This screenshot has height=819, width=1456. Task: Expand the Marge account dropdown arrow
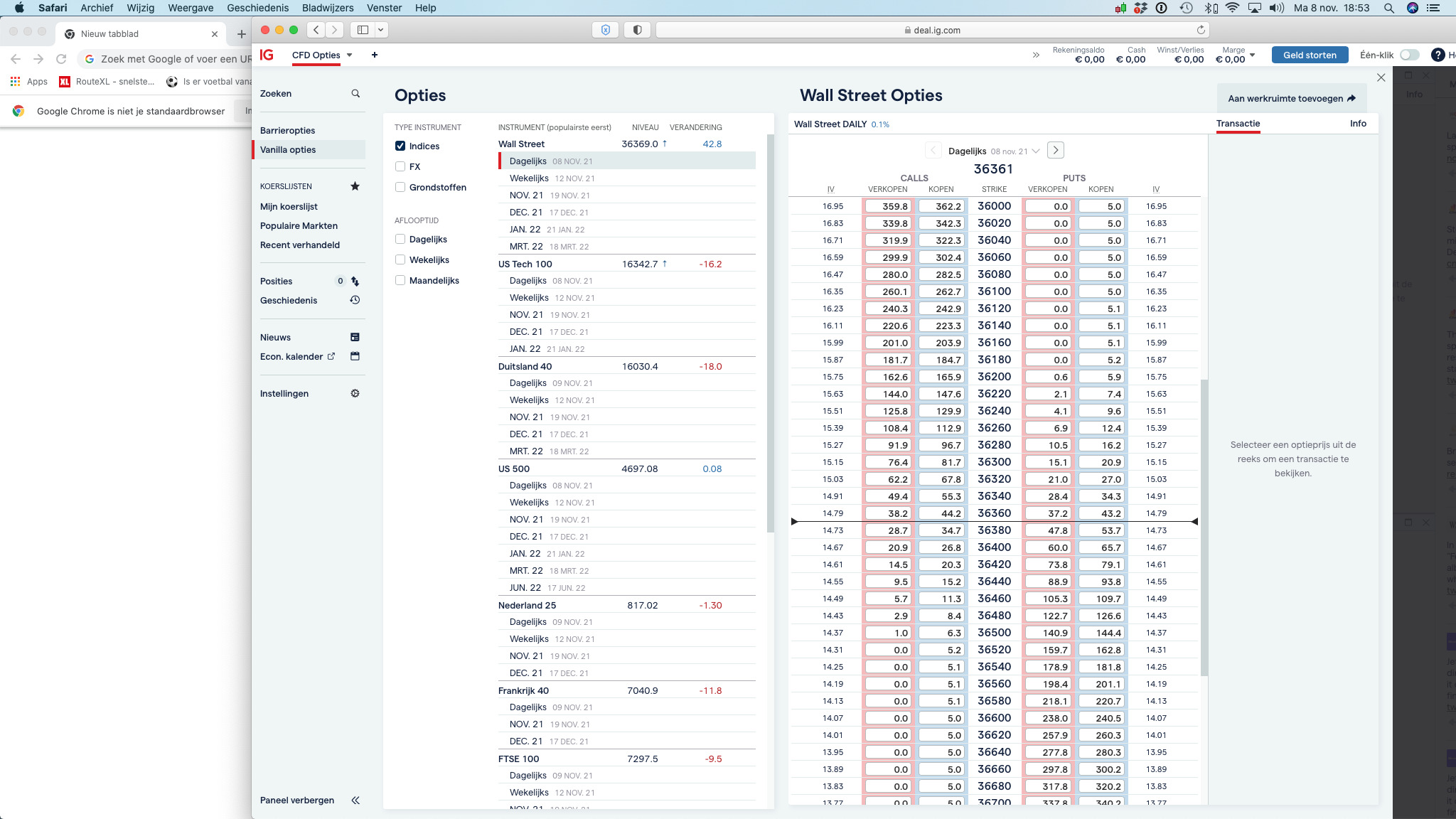[x=1252, y=55]
